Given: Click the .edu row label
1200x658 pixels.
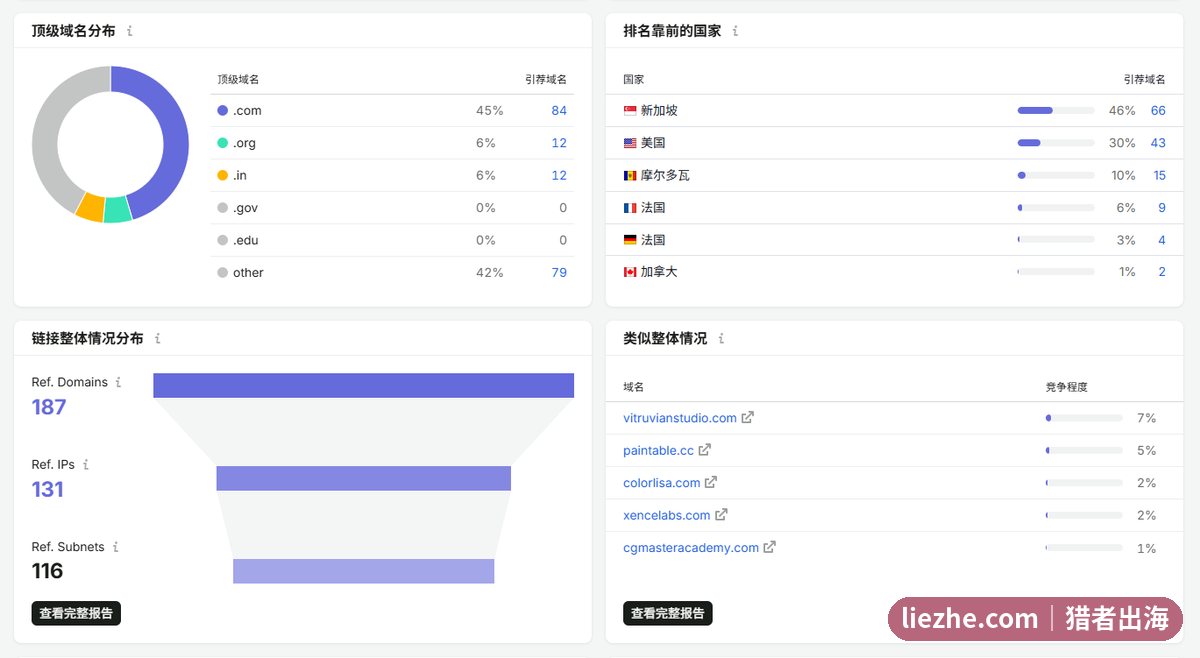Looking at the screenshot, I should pos(245,240).
